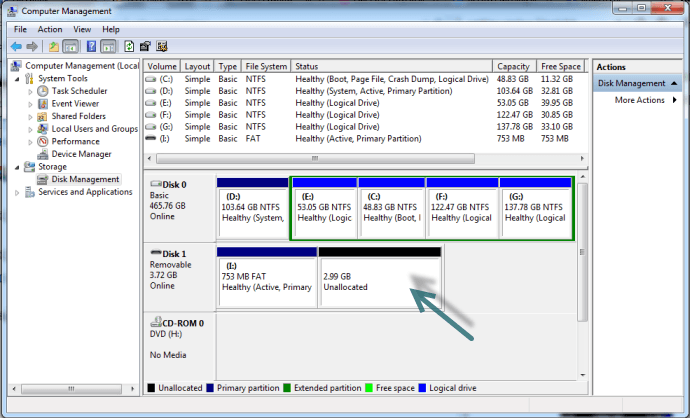The height and width of the screenshot is (418, 690).
Task: Select the Event Viewer tree item
Action: 75,104
